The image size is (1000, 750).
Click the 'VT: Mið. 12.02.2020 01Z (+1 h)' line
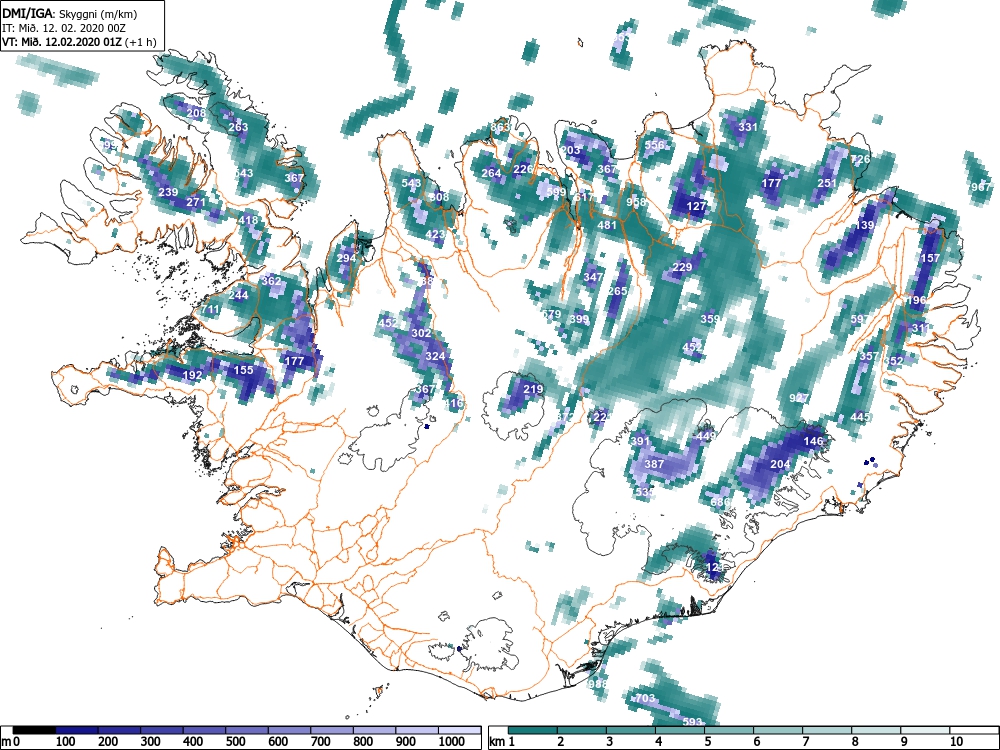[79, 42]
